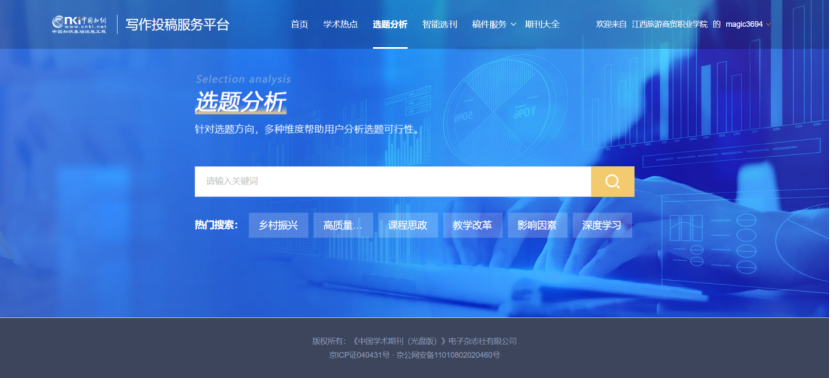Click the 江西旅游商贸职业学院 institution name

click(x=670, y=24)
